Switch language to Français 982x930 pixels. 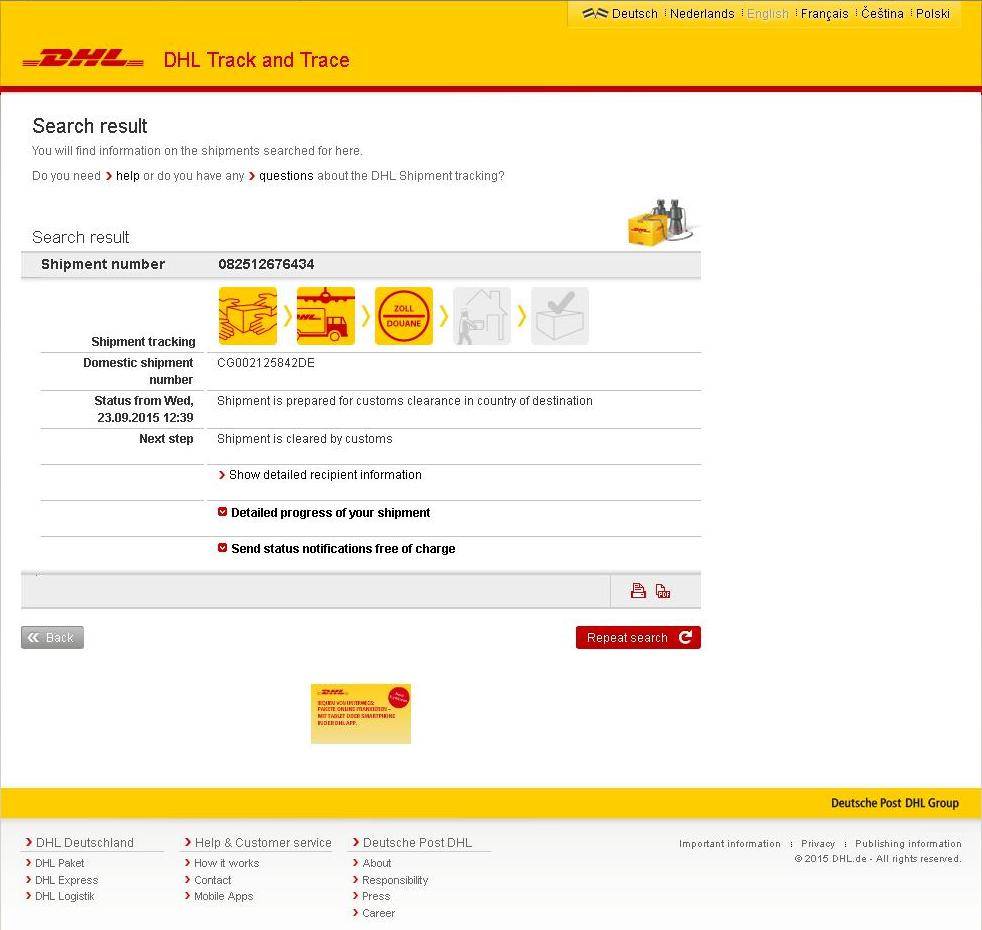click(824, 14)
